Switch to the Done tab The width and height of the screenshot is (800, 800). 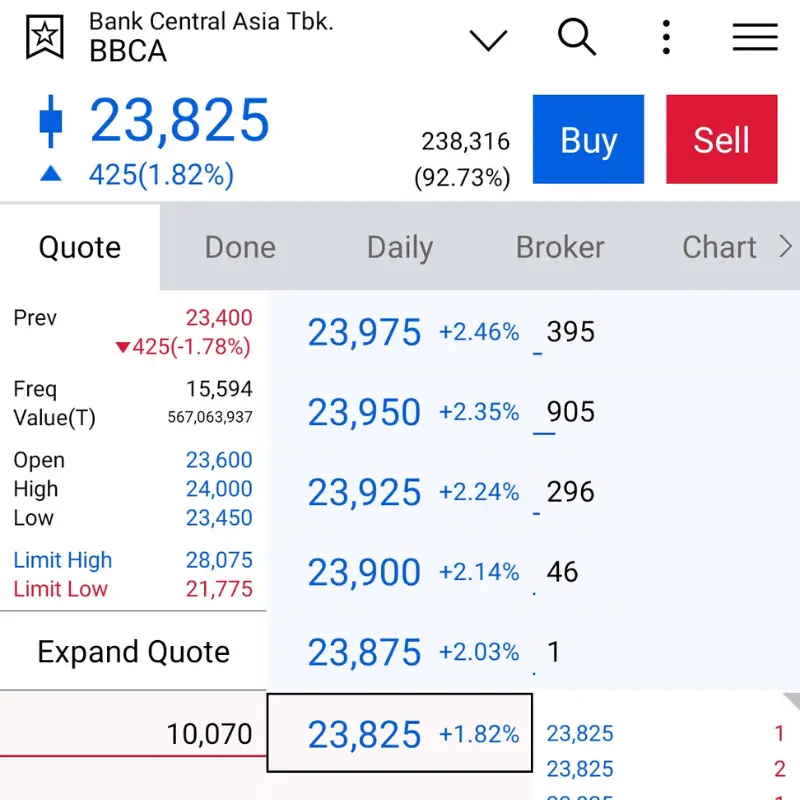point(240,247)
